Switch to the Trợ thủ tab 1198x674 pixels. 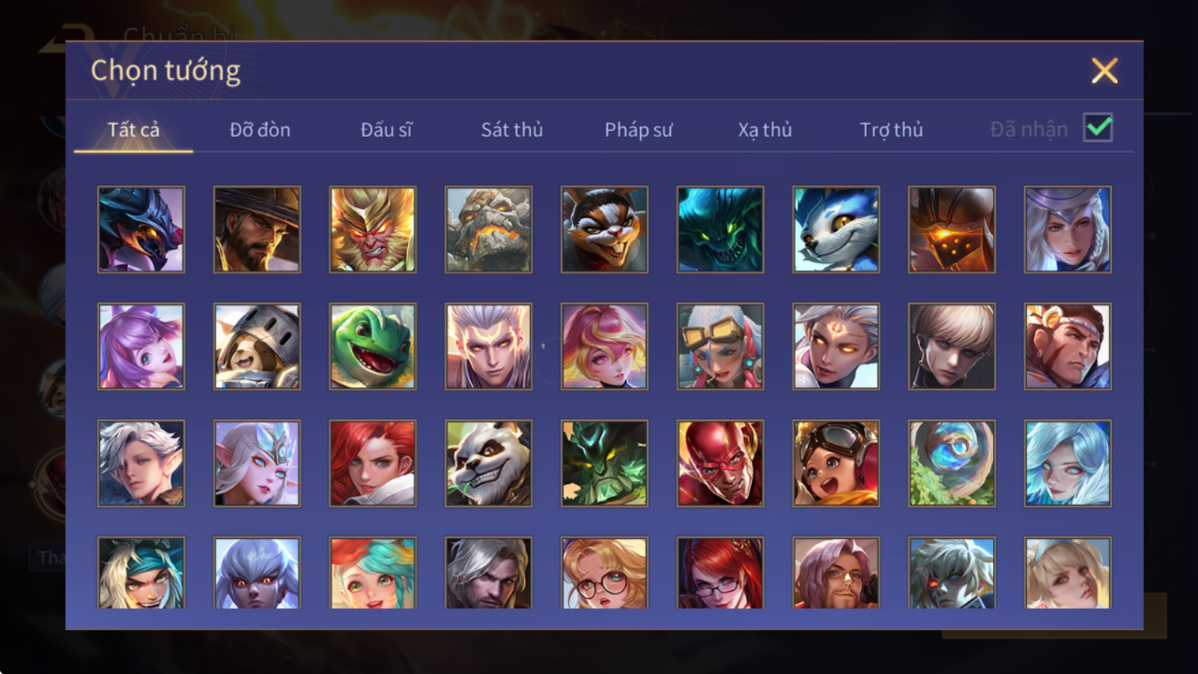tap(892, 130)
